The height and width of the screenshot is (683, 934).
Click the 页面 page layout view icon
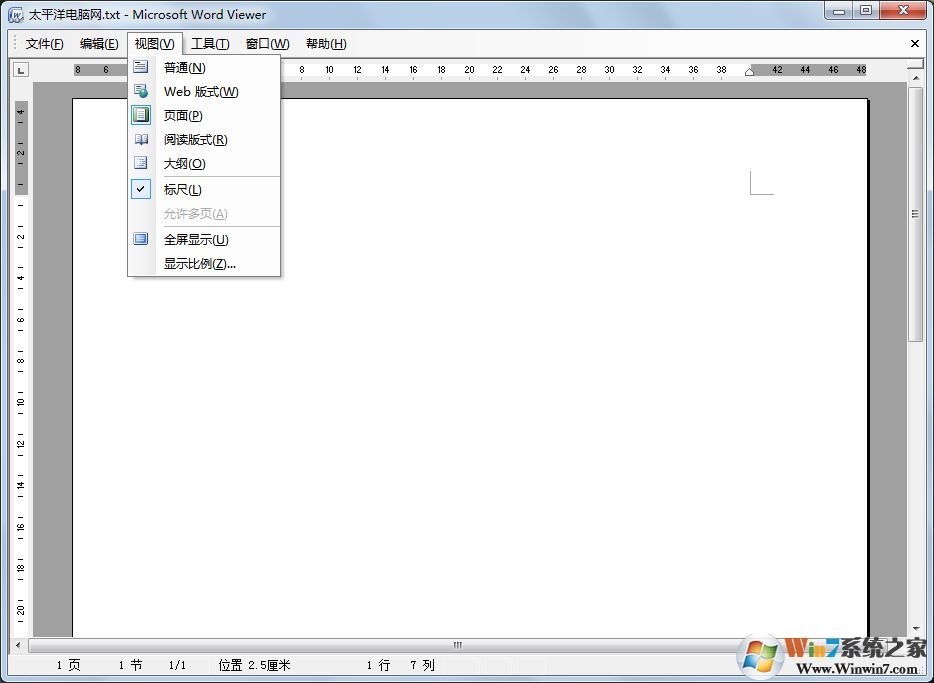pyautogui.click(x=141, y=115)
